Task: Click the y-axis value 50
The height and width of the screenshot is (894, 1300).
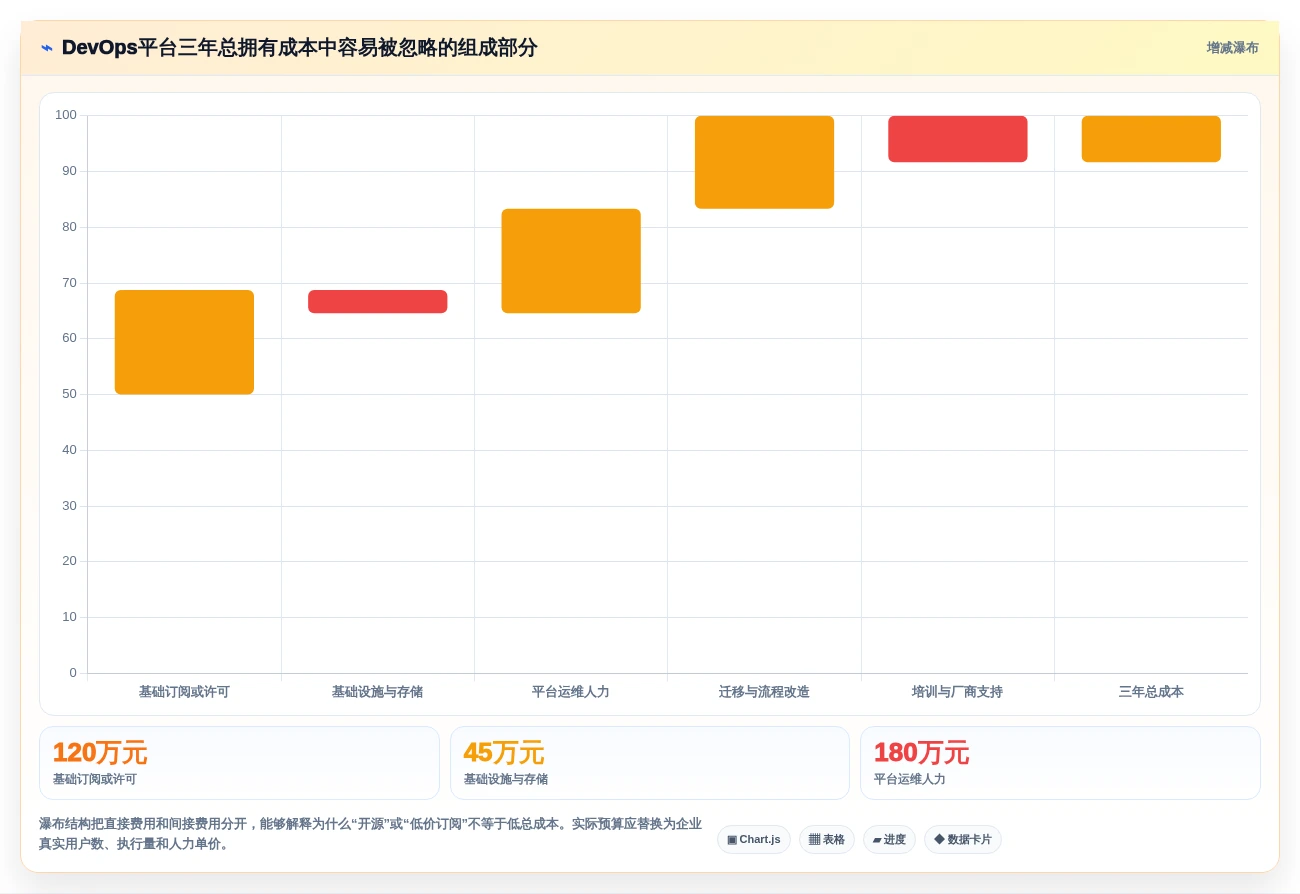Action: (x=69, y=394)
